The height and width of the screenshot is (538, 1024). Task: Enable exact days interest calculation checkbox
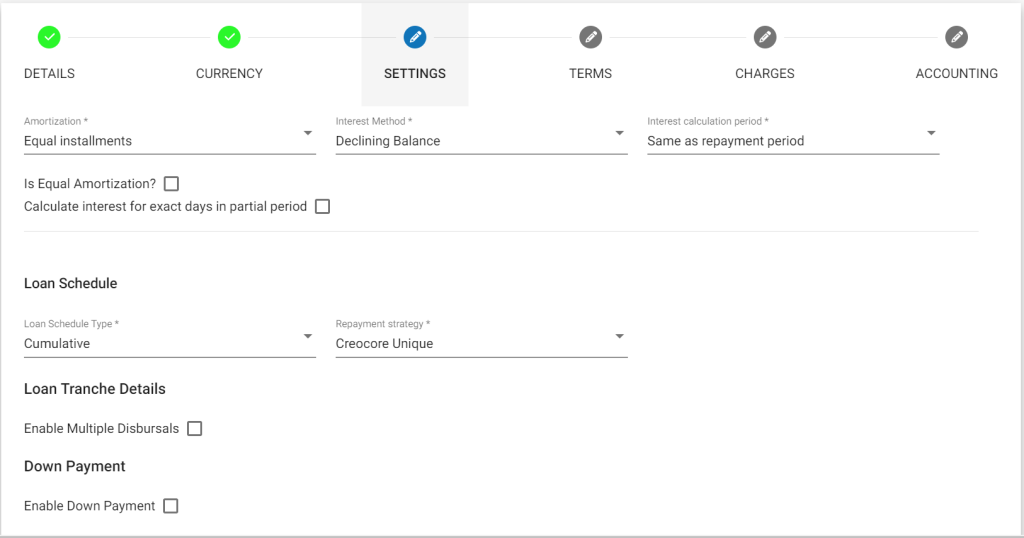tap(322, 207)
